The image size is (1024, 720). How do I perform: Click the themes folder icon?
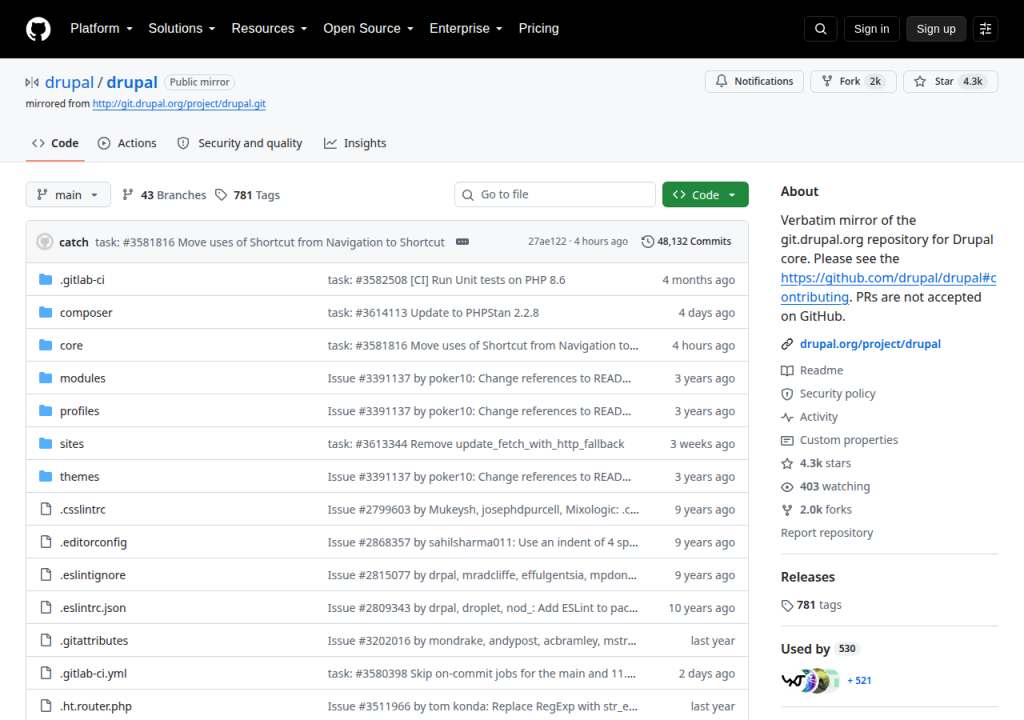[45, 476]
